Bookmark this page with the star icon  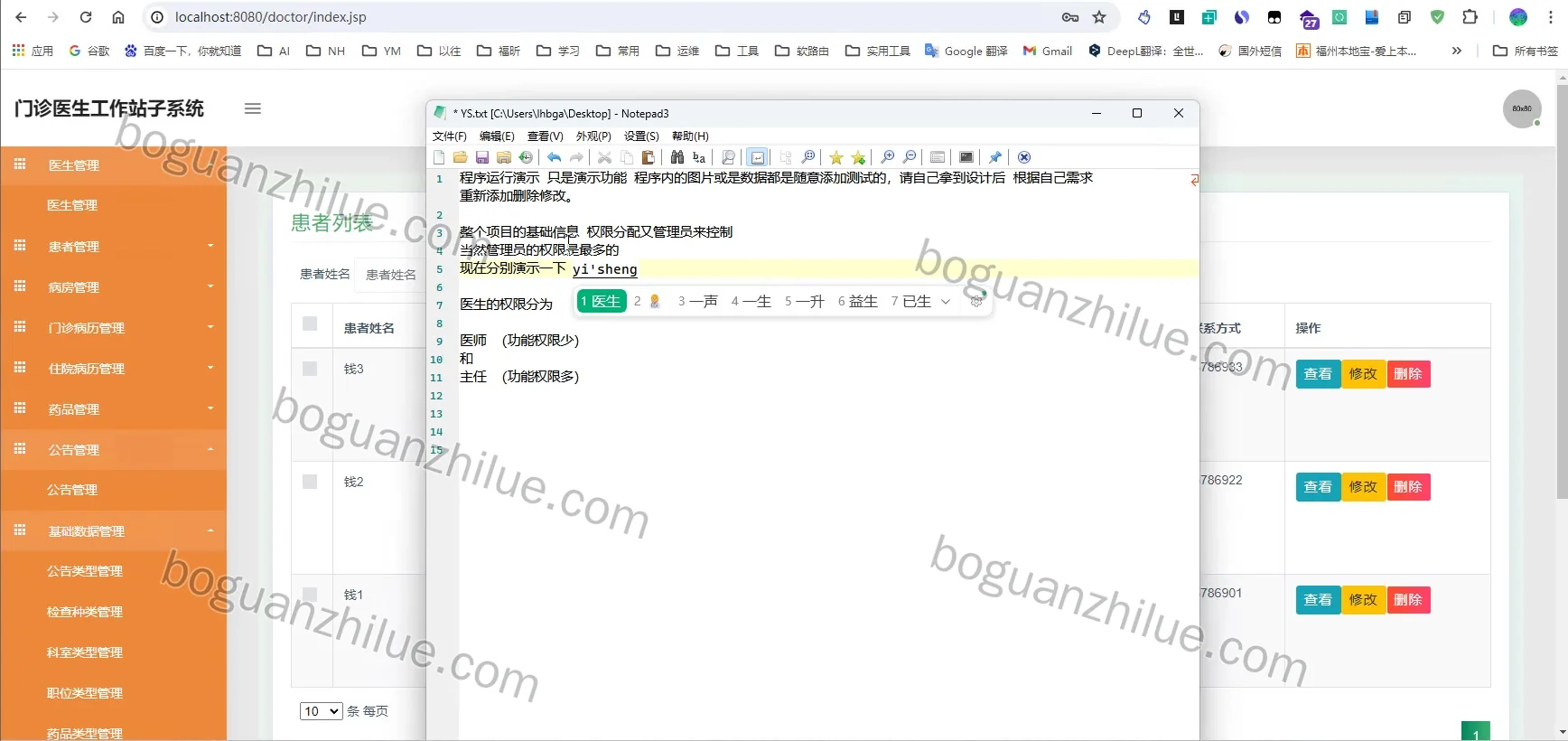[1099, 17]
